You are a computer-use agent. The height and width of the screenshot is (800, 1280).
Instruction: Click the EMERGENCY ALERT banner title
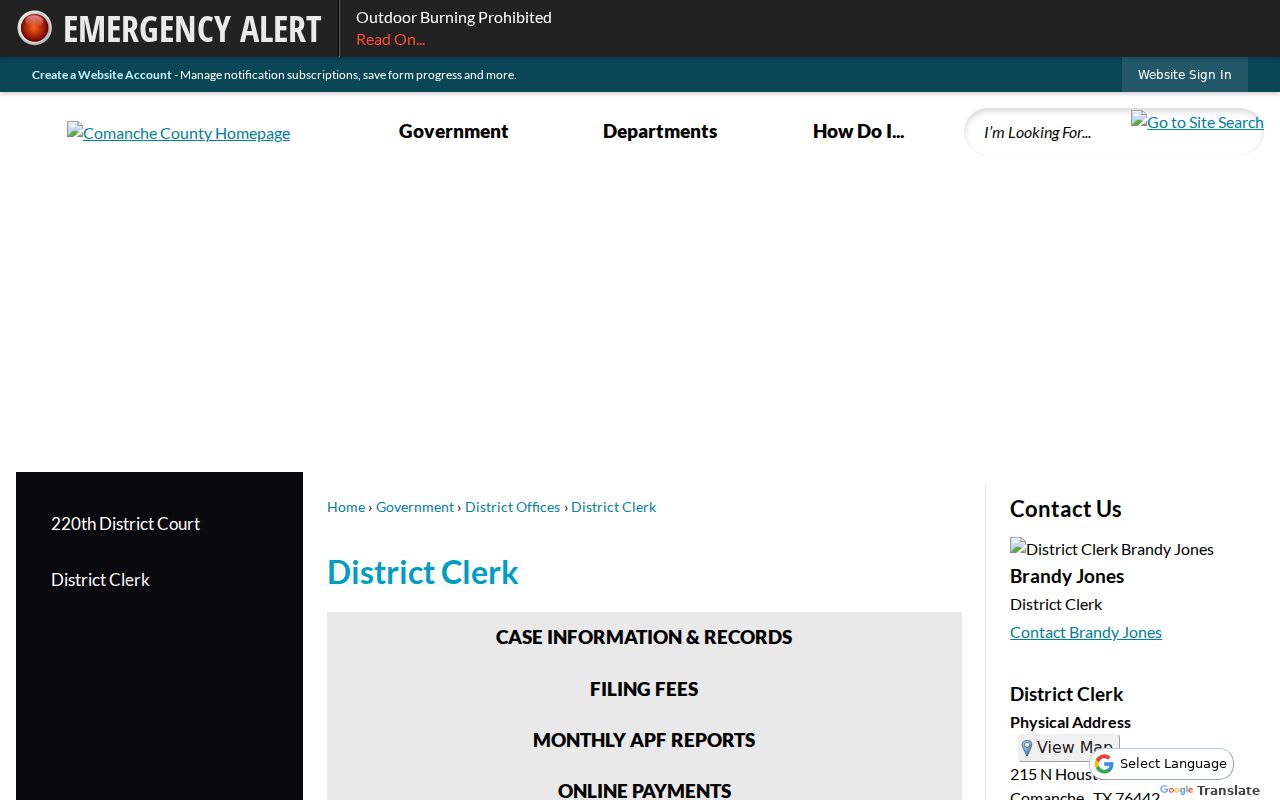pos(192,29)
